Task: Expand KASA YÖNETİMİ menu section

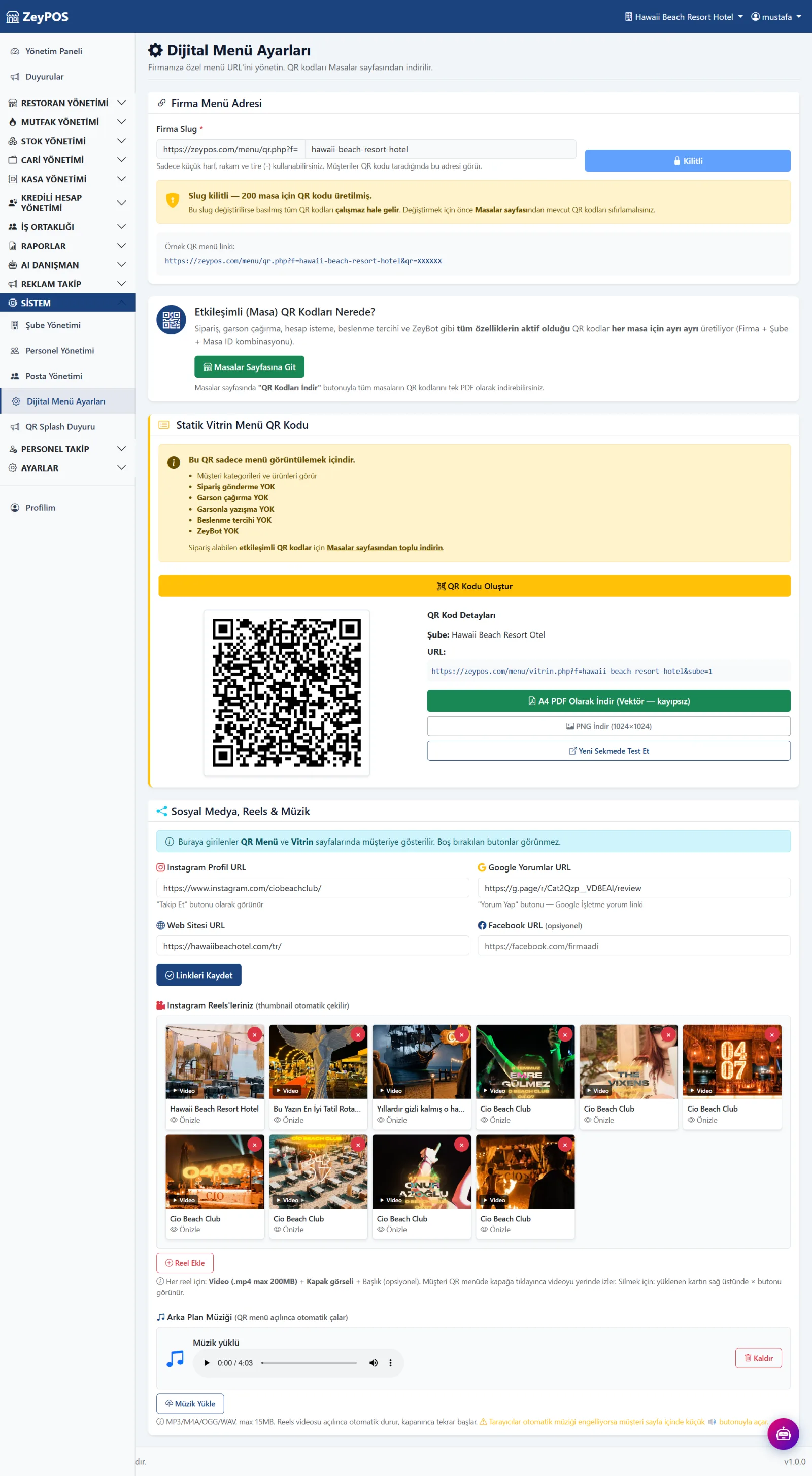Action: [x=67, y=179]
